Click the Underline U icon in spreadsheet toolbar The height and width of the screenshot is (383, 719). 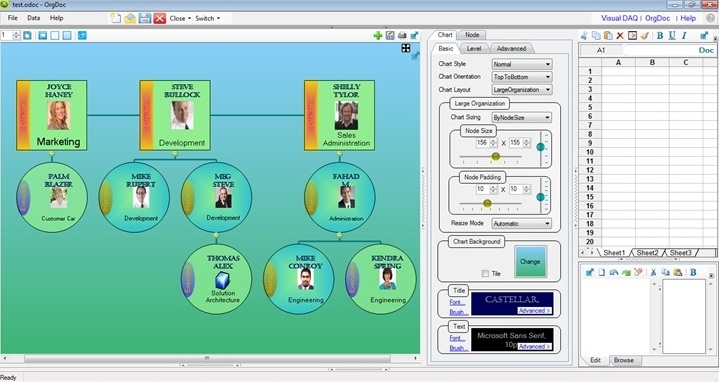(672, 35)
